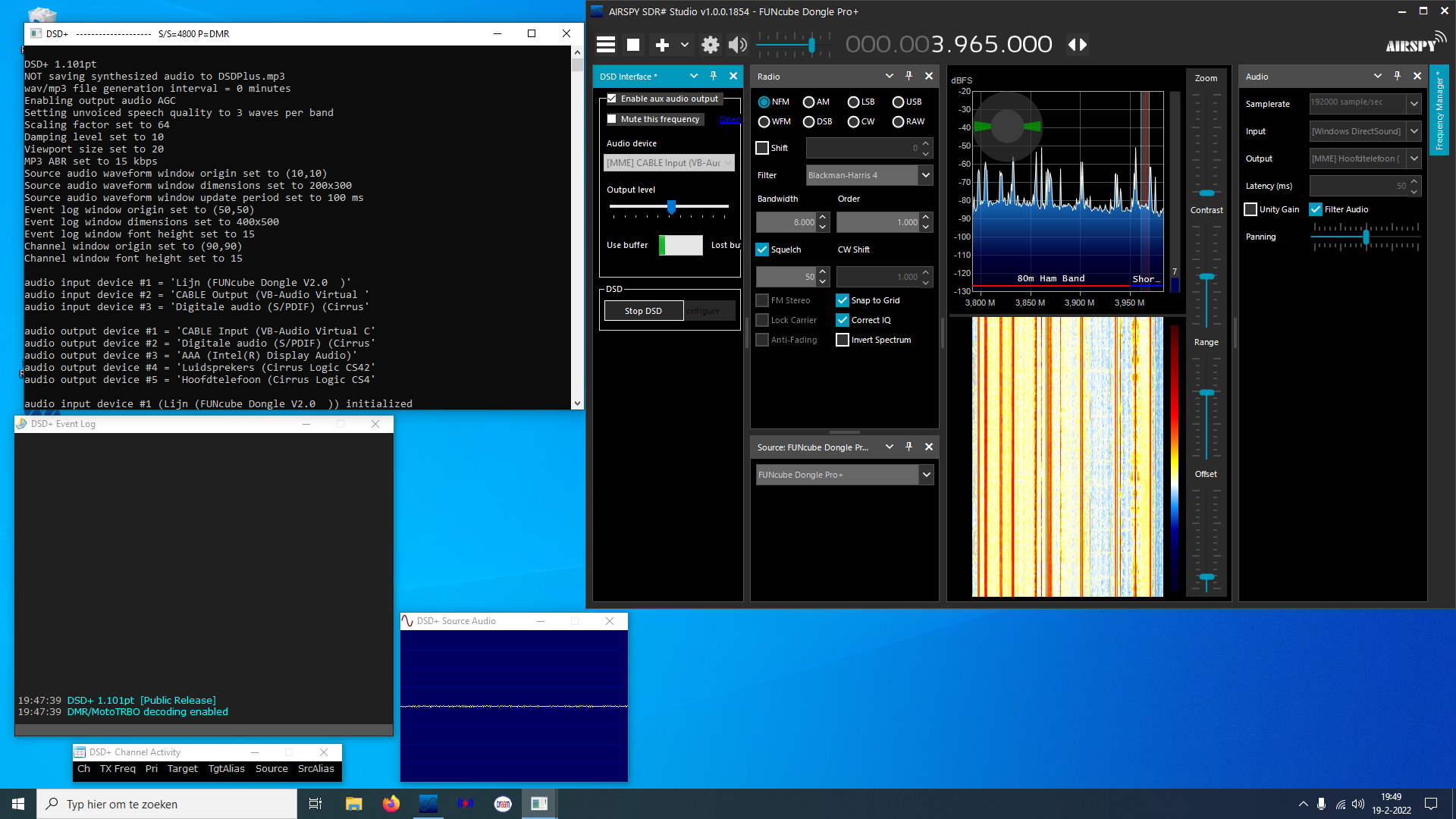The height and width of the screenshot is (819, 1456).
Task: Click the plus icon to add a panel
Action: point(662,45)
